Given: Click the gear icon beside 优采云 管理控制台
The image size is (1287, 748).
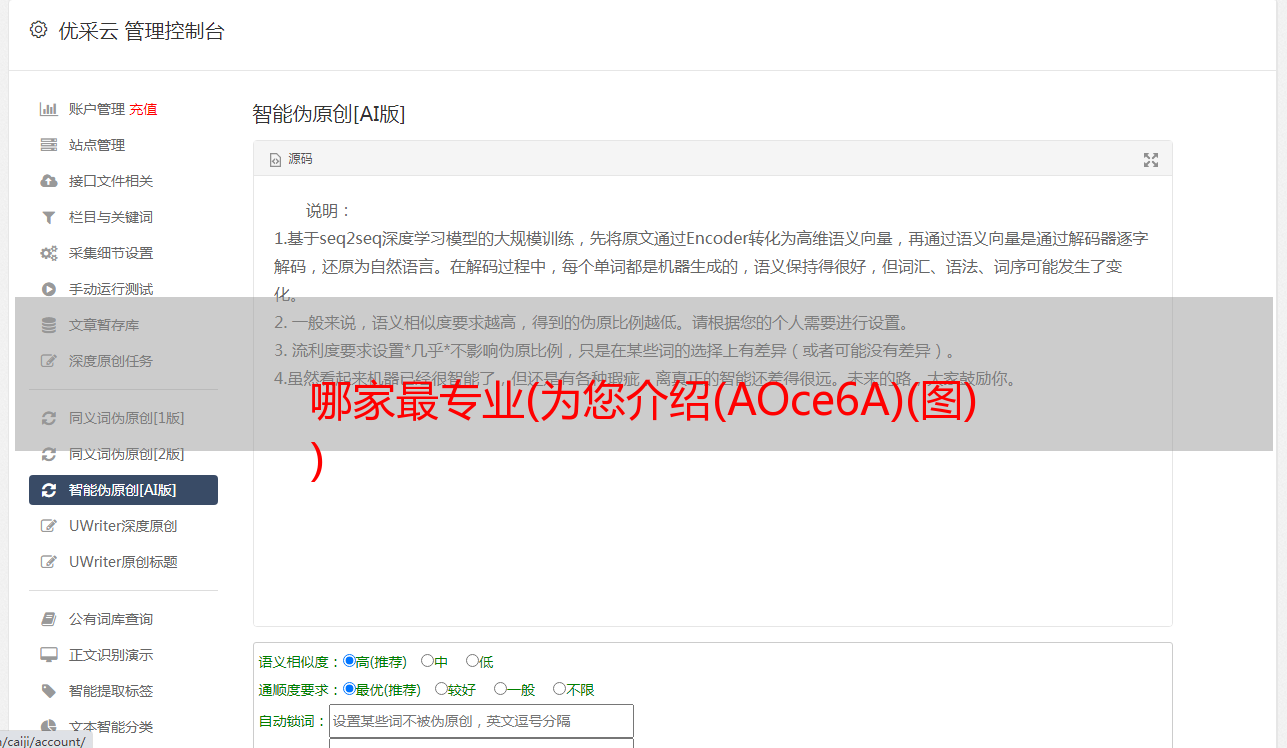Looking at the screenshot, I should tap(38, 30).
